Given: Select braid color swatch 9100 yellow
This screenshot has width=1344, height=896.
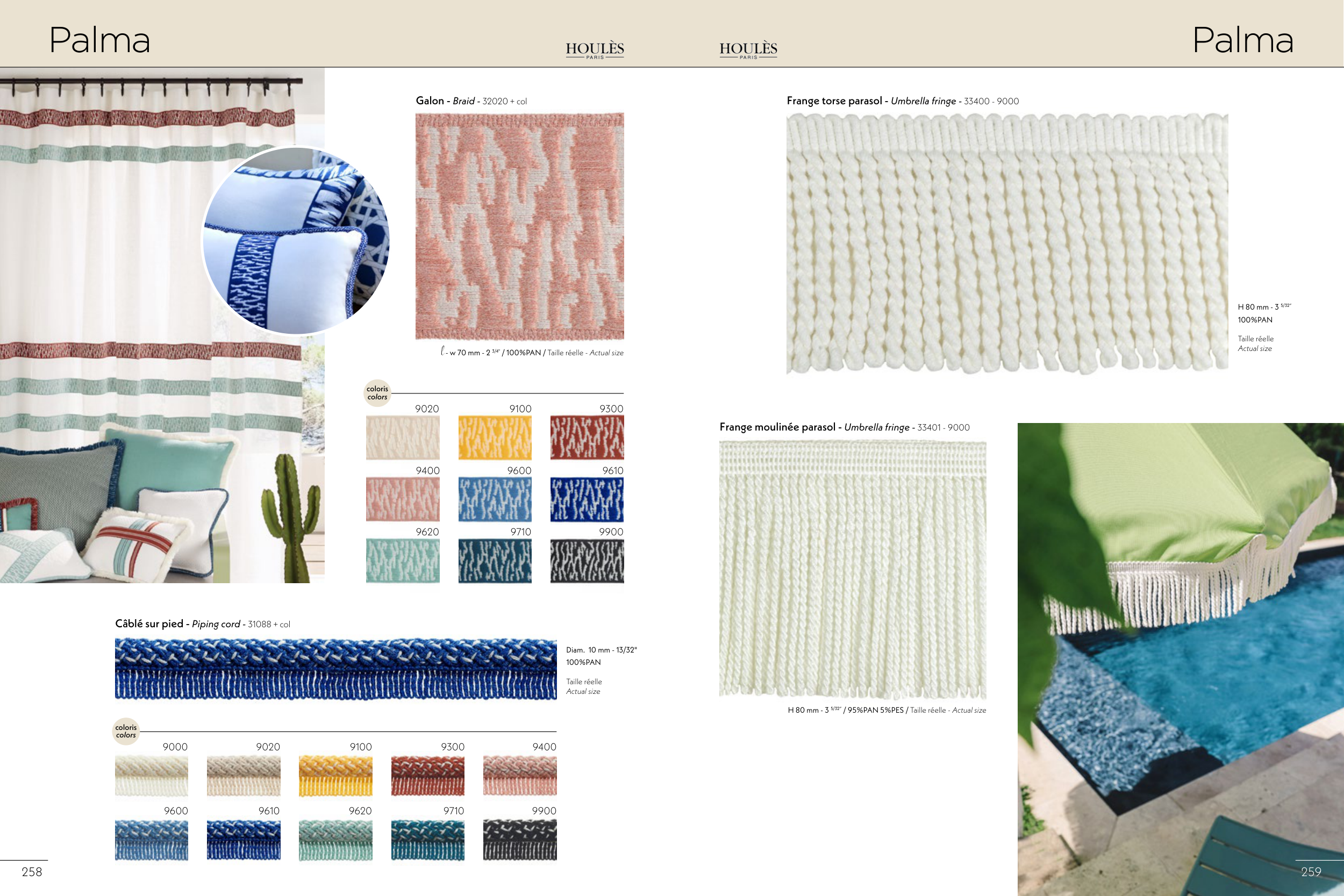Looking at the screenshot, I should [x=495, y=438].
